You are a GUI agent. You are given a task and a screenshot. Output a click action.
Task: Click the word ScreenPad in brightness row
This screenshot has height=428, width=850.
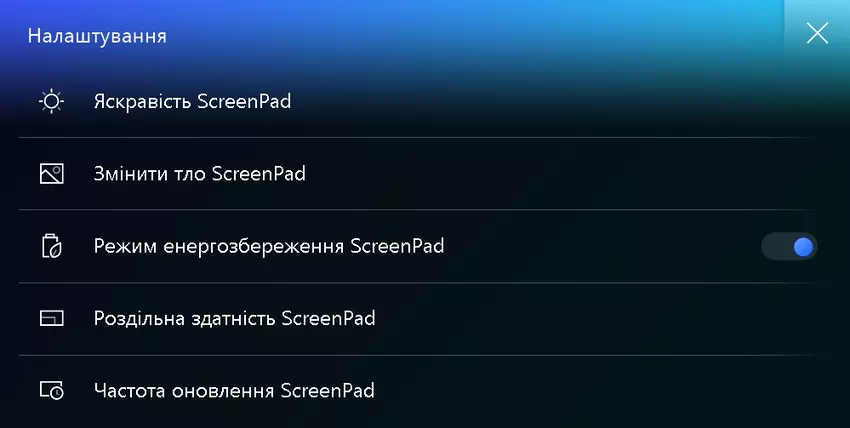click(244, 101)
